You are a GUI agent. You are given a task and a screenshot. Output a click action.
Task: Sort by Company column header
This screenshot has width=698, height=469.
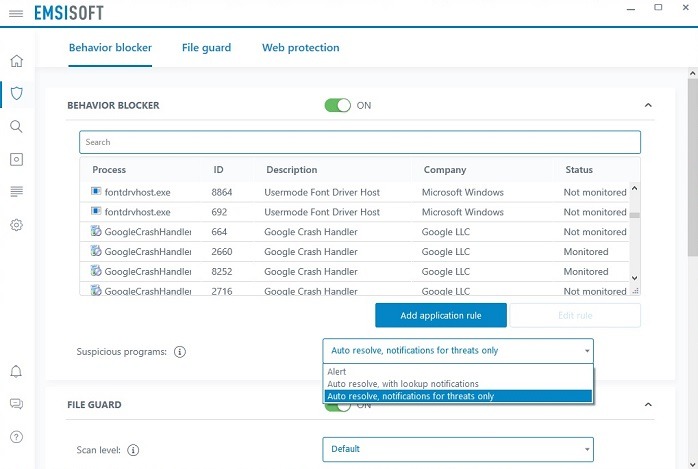click(x=445, y=170)
